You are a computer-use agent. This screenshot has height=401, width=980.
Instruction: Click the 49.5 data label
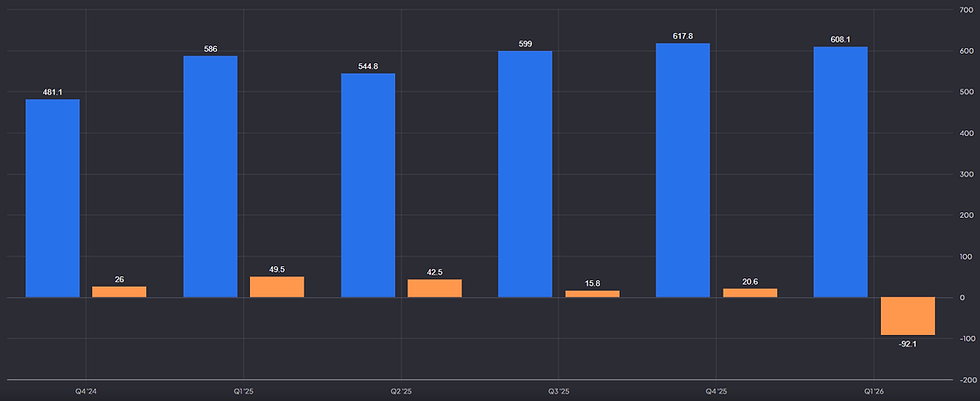[277, 269]
